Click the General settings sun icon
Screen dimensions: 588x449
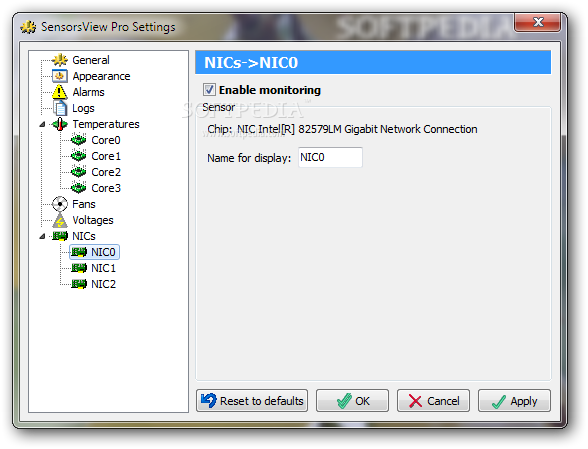(x=60, y=60)
